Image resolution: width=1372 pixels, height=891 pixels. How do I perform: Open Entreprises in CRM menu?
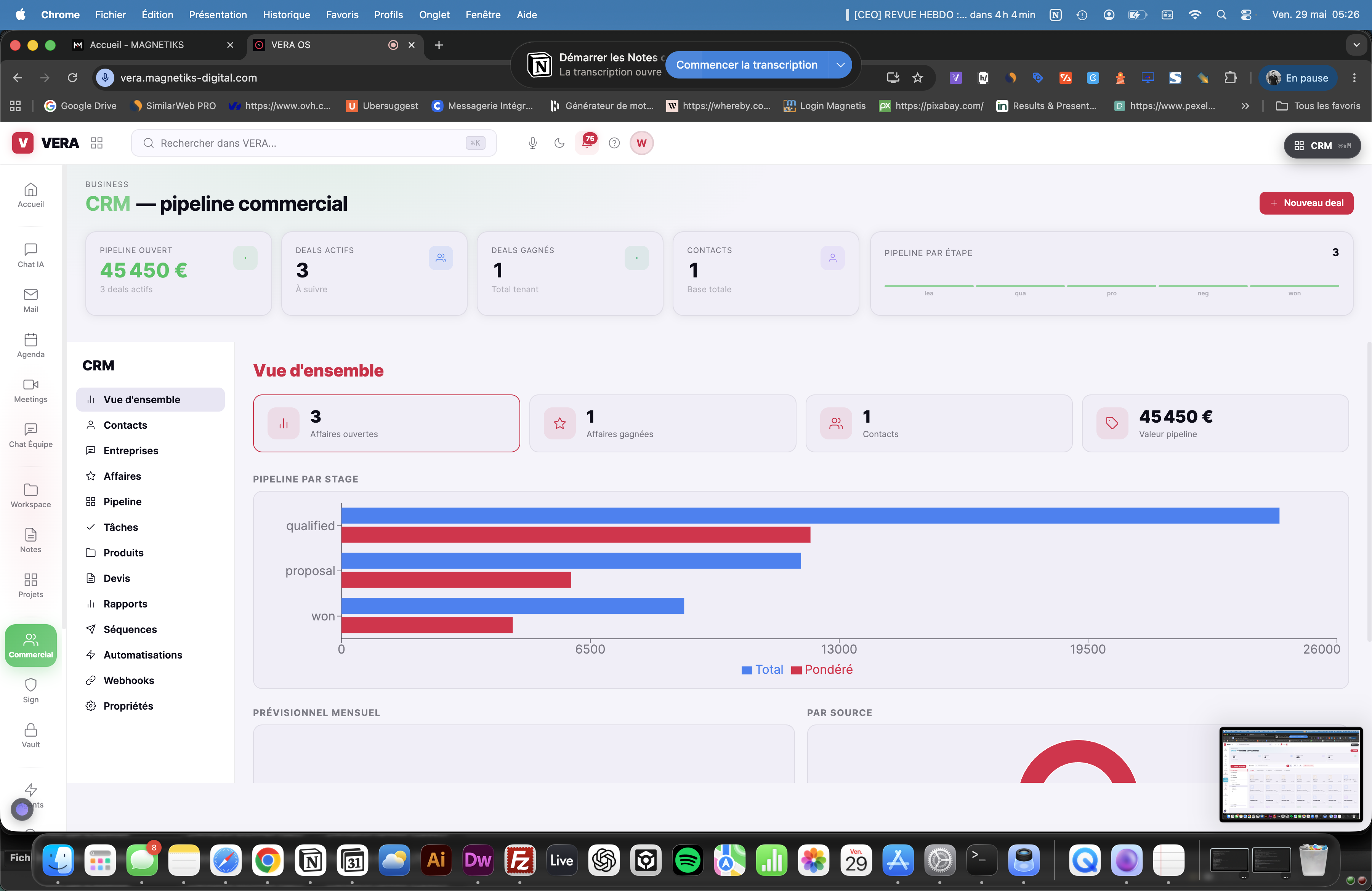(x=150, y=450)
